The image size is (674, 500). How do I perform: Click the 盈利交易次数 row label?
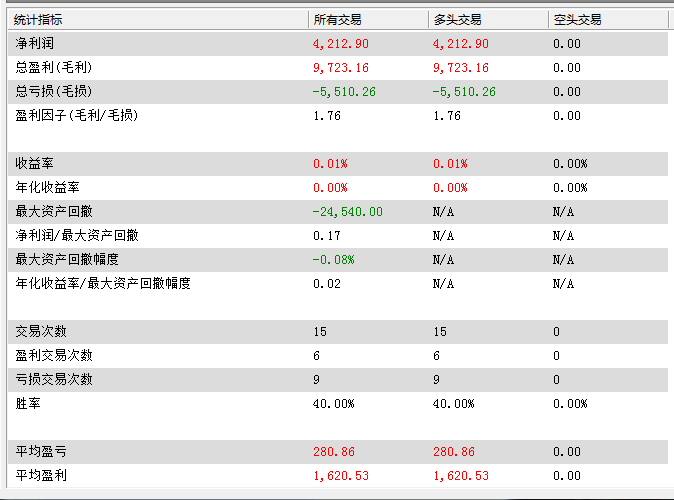point(52,356)
